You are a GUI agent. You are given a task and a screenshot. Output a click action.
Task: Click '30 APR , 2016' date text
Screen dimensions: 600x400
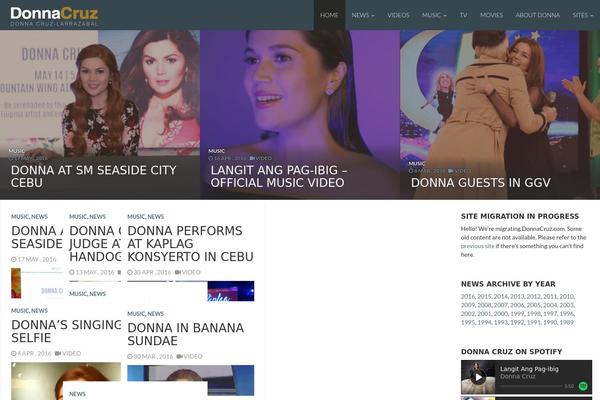(x=152, y=272)
